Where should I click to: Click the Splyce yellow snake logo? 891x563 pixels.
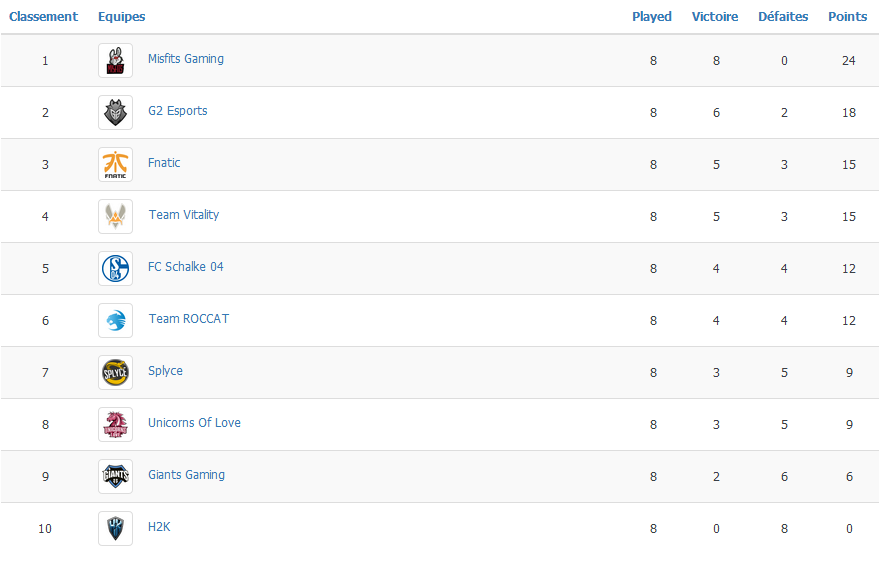click(115, 373)
